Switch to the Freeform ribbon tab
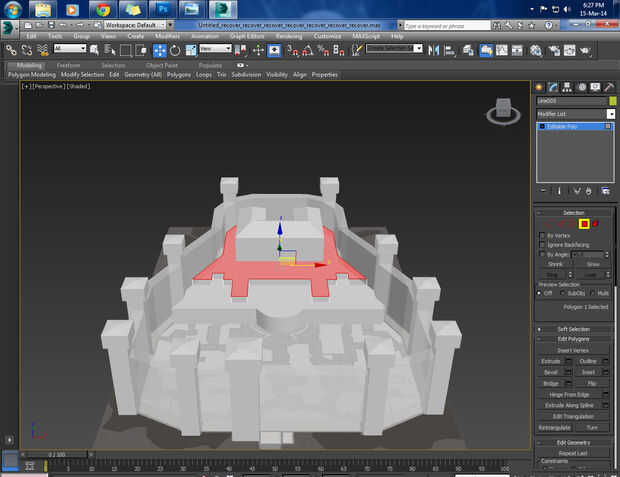The image size is (620, 477). [x=69, y=65]
